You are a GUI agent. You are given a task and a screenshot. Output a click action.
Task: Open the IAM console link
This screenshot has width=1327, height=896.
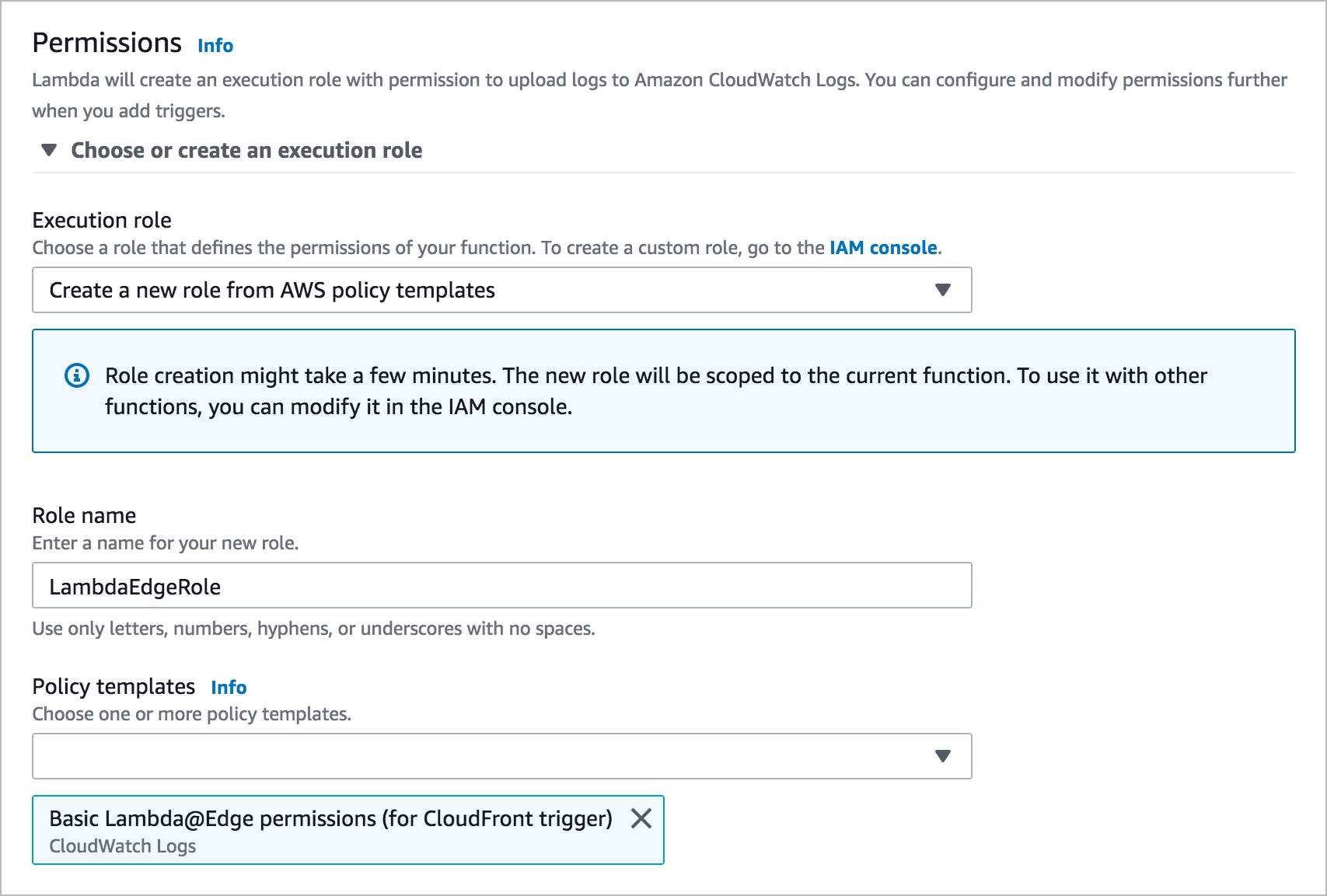coord(883,248)
